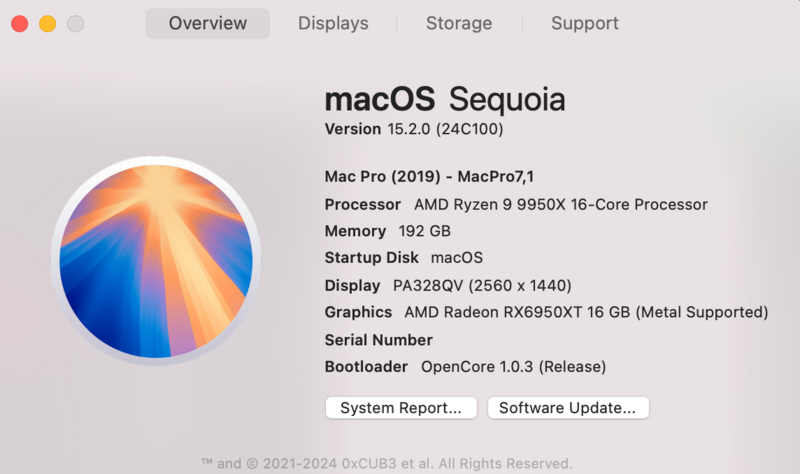Click the macOS Sequoia title text
Screen dimensions: 800x474
point(445,99)
